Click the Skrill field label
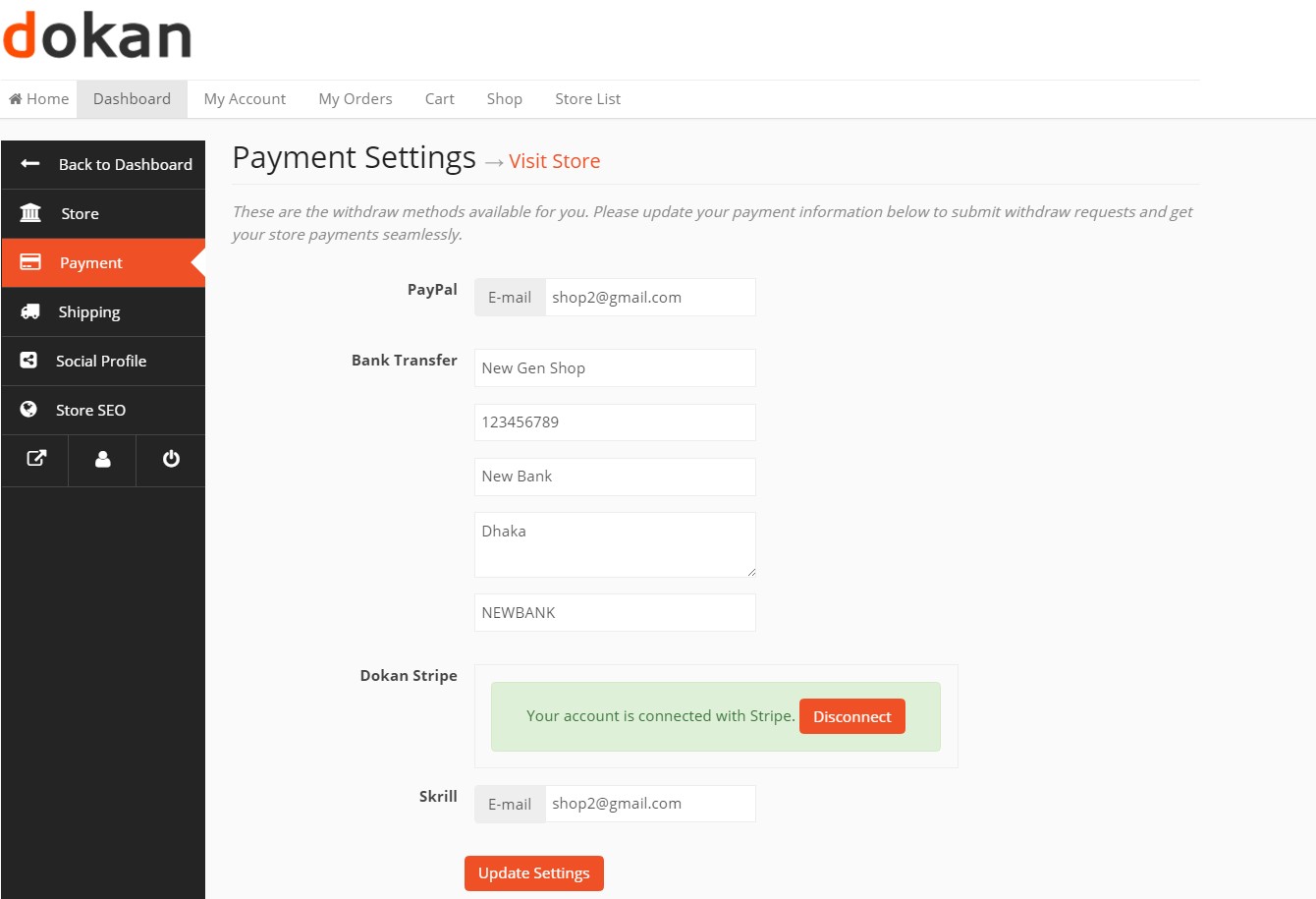 tap(438, 796)
